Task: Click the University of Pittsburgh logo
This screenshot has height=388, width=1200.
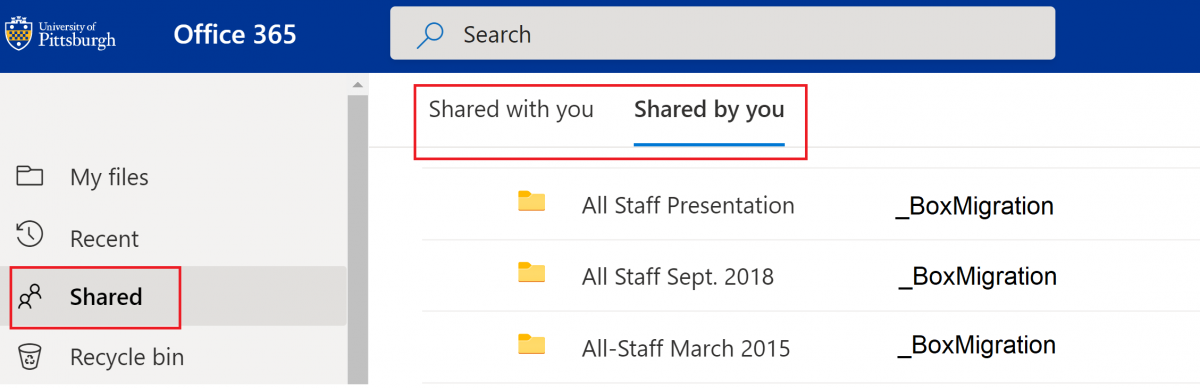Action: click(60, 33)
